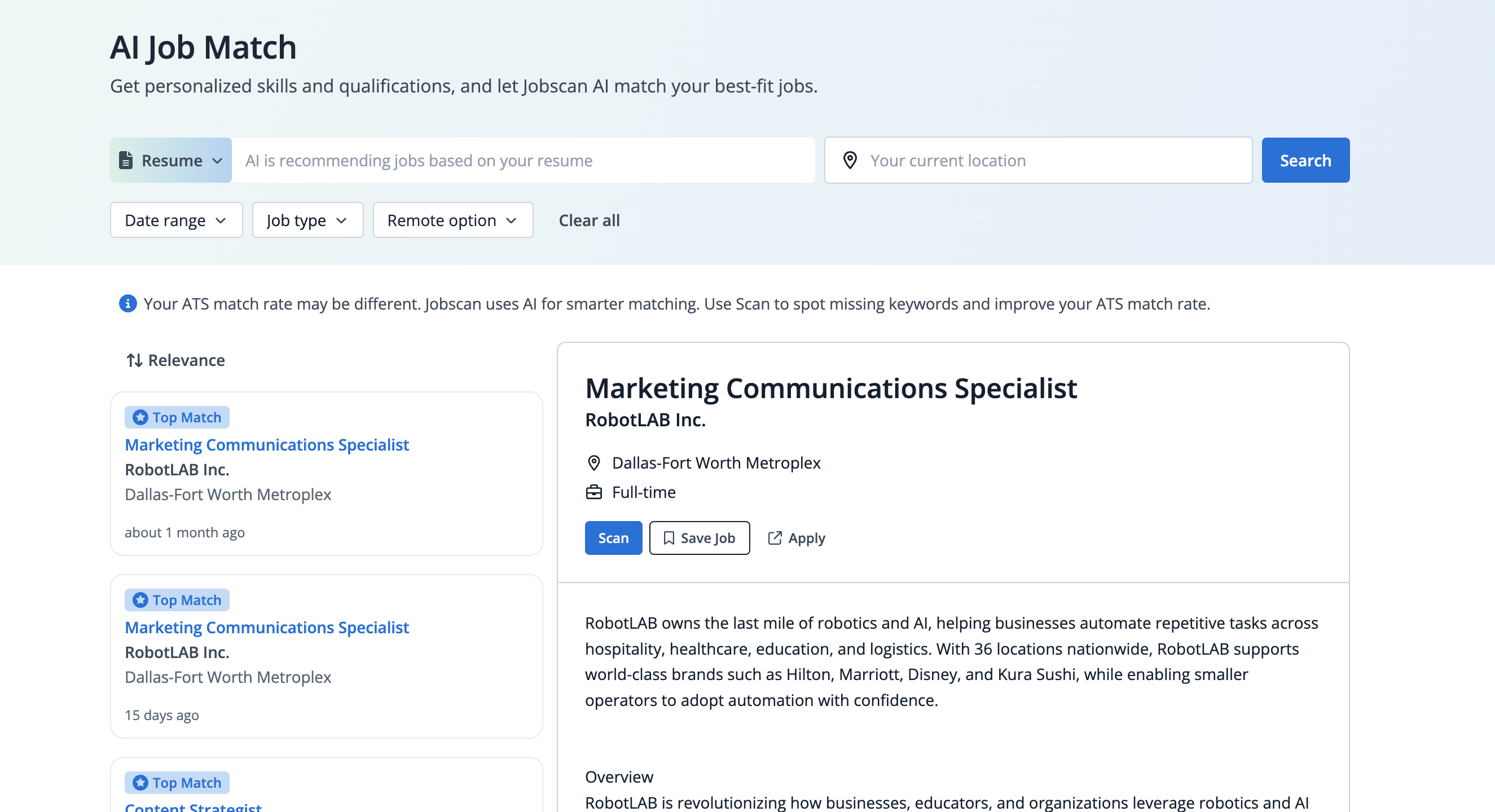The height and width of the screenshot is (812, 1495).
Task: Click the resume document icon
Action: tap(126, 160)
